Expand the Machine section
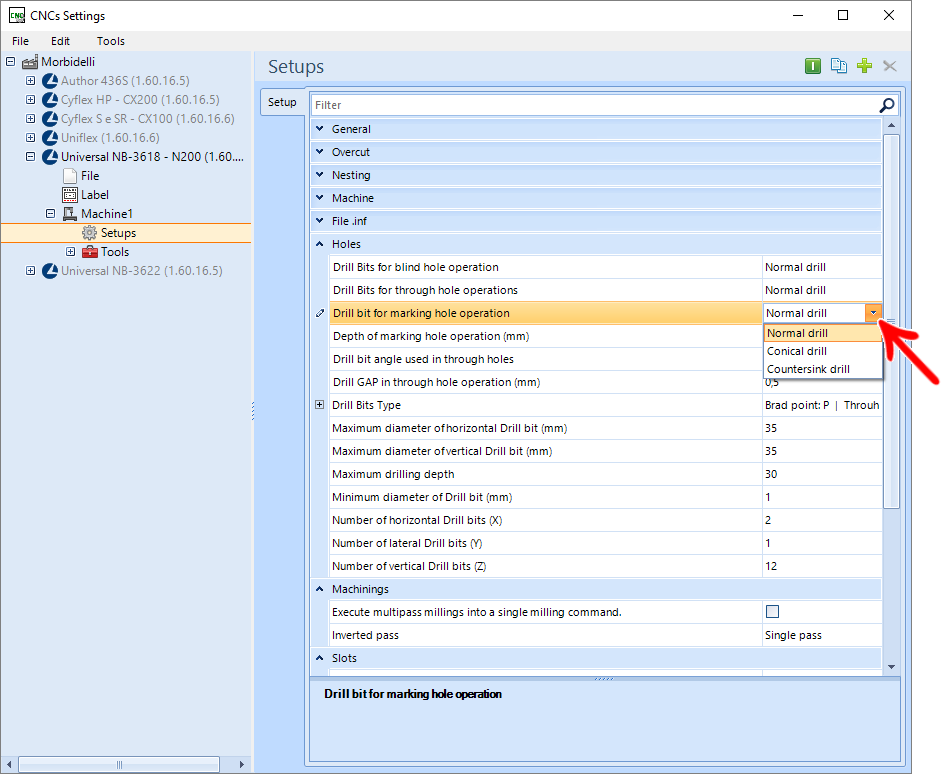Viewport: 946px width, 774px height. [x=320, y=198]
